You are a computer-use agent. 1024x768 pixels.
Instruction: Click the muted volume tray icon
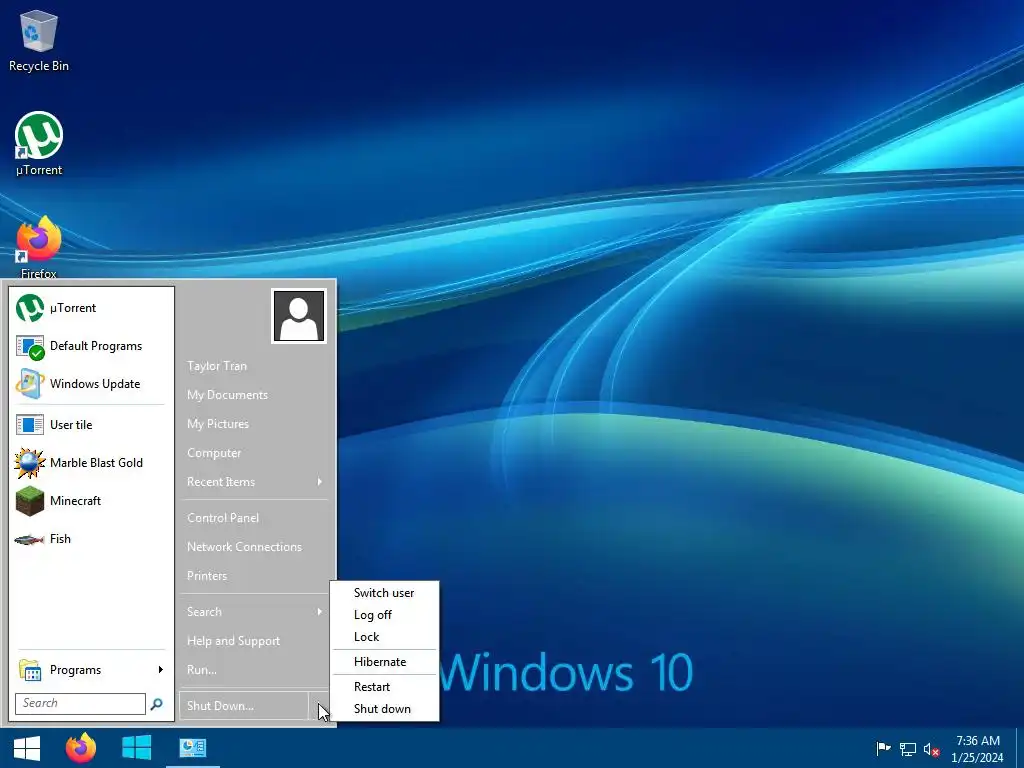[931, 749]
